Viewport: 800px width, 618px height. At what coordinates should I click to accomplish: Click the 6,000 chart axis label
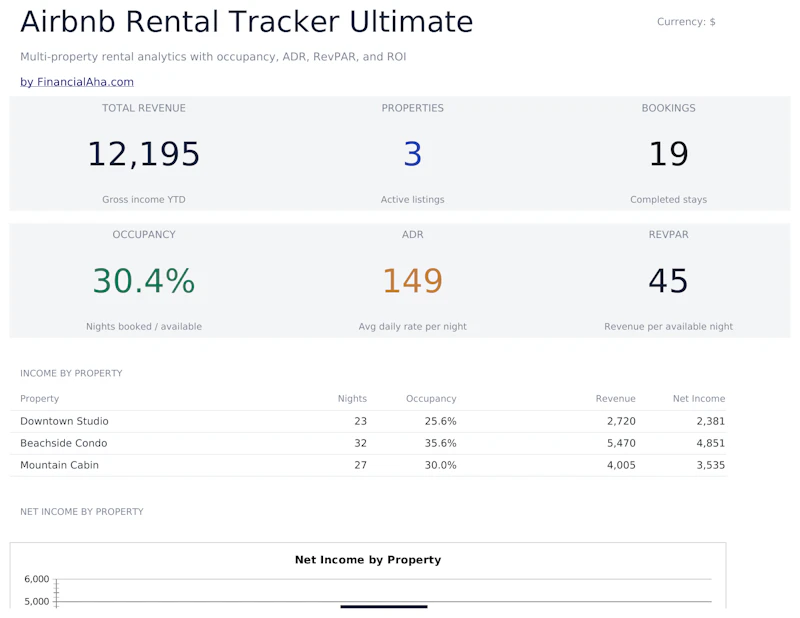coord(37,579)
